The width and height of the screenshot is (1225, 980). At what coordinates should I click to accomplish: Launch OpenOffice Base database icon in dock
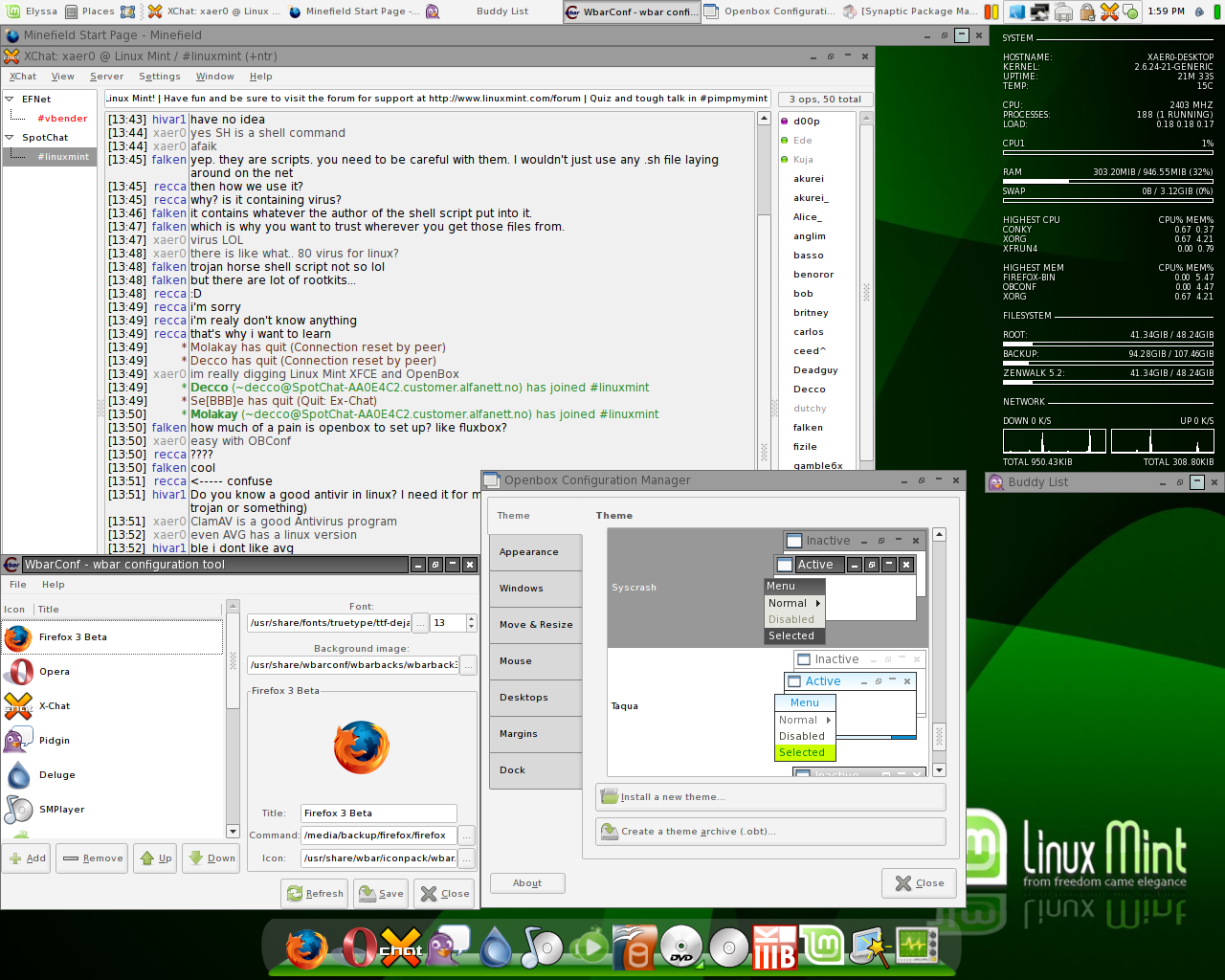click(635, 947)
